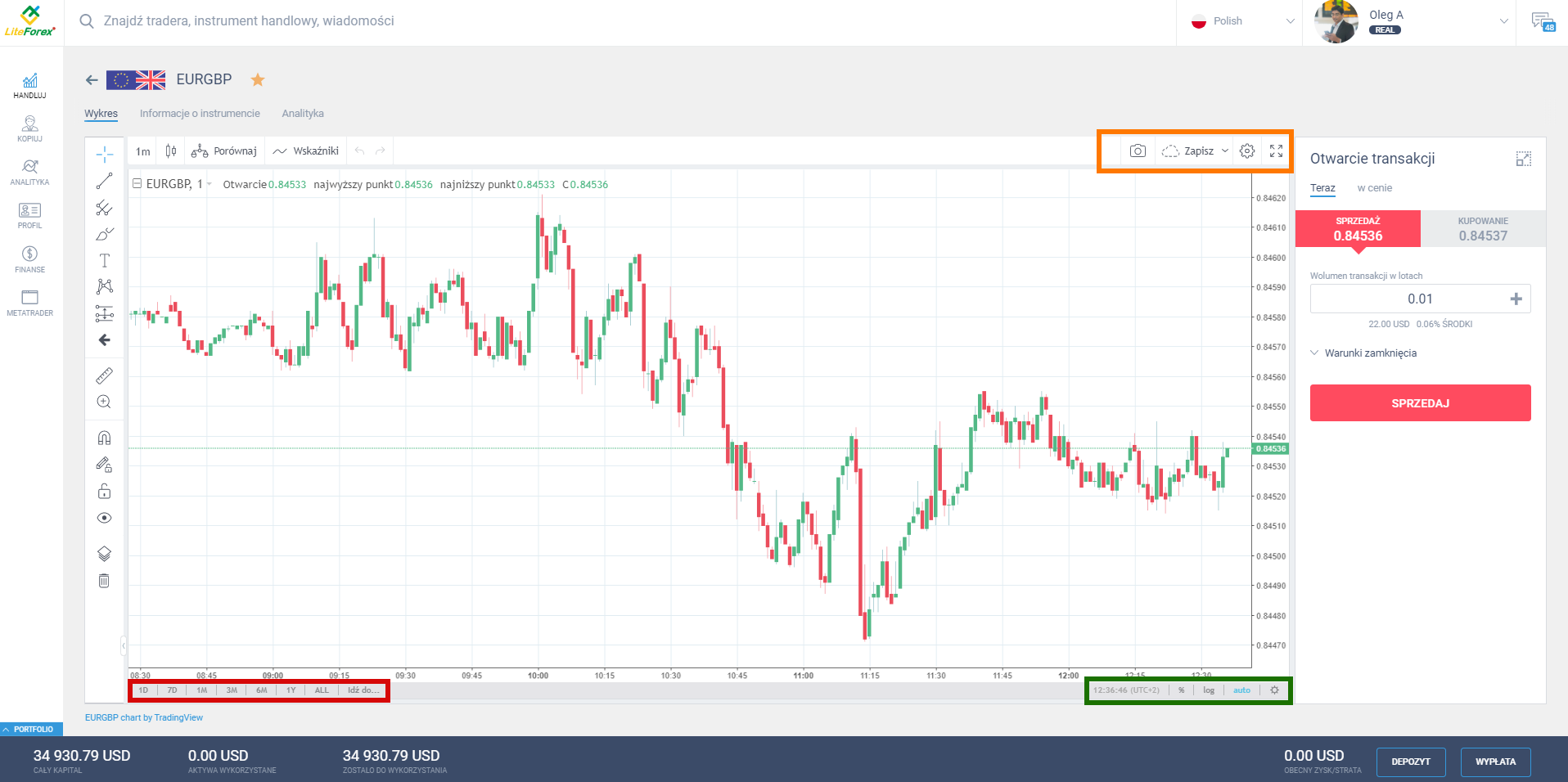Open the Zapisz dropdown chevron
1568x782 pixels.
tap(1224, 151)
